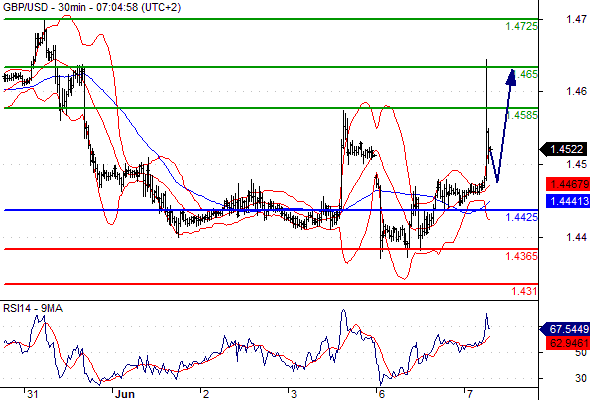Image resolution: width=590 pixels, height=400 pixels.
Task: Click the blue 67.5449 RSI value tag
Action: click(x=564, y=329)
